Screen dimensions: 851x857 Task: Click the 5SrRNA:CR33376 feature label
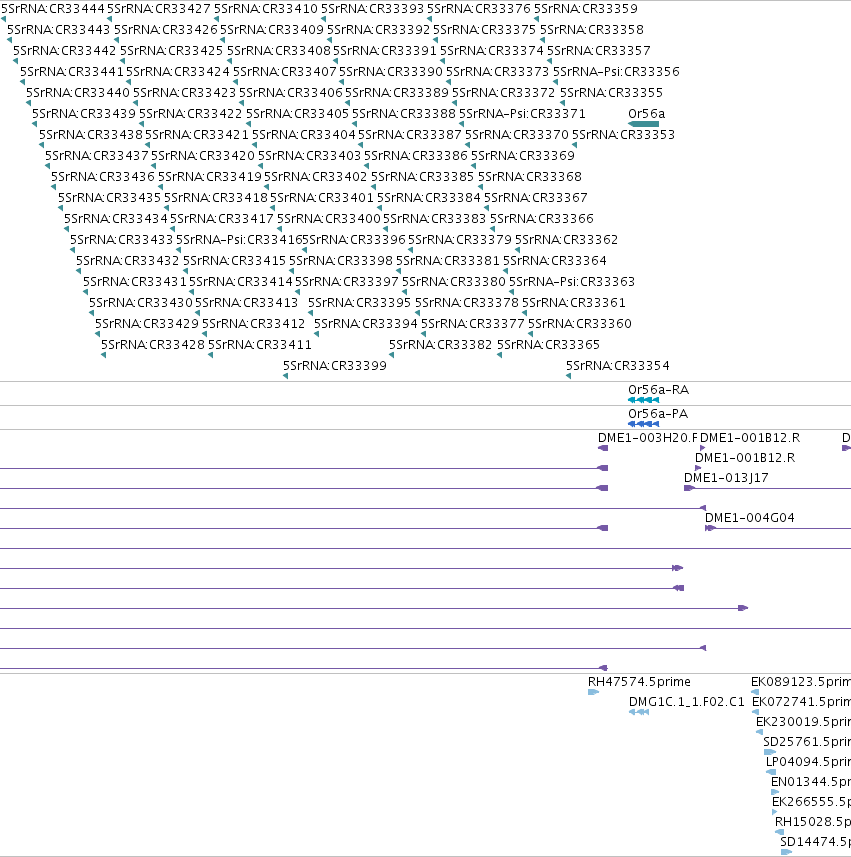click(479, 9)
